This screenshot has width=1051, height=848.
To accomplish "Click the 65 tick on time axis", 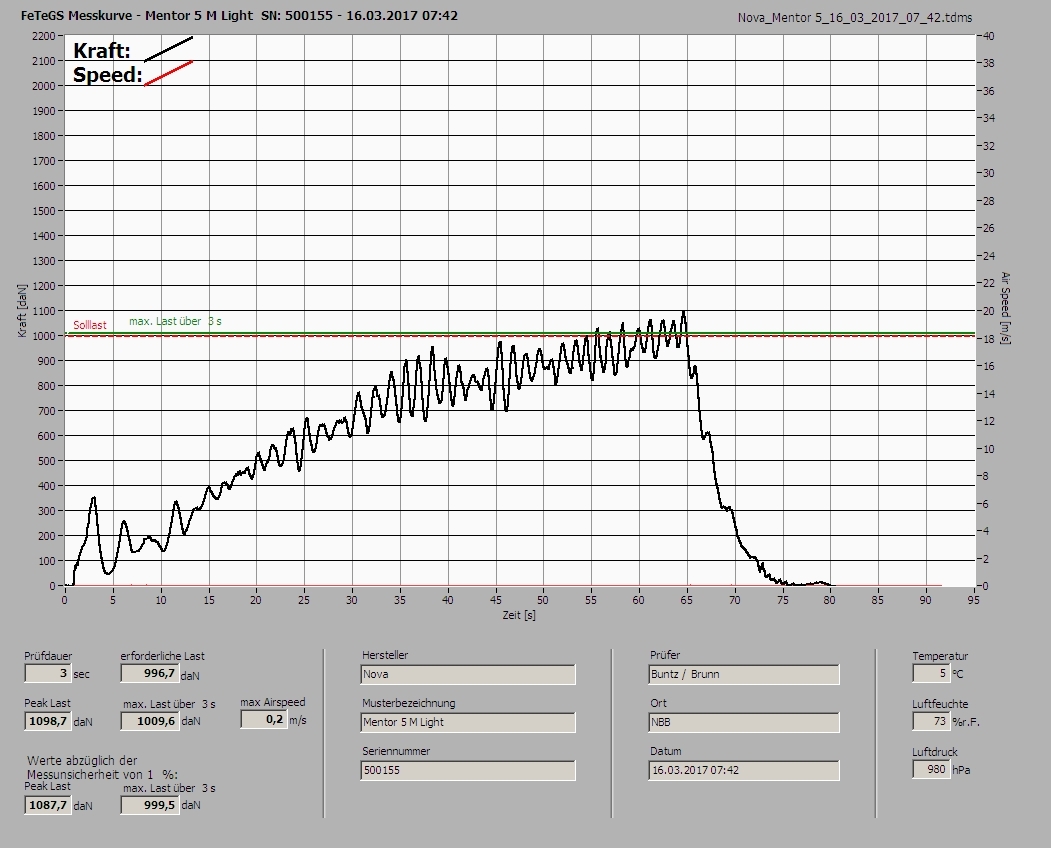I will 686,600.
